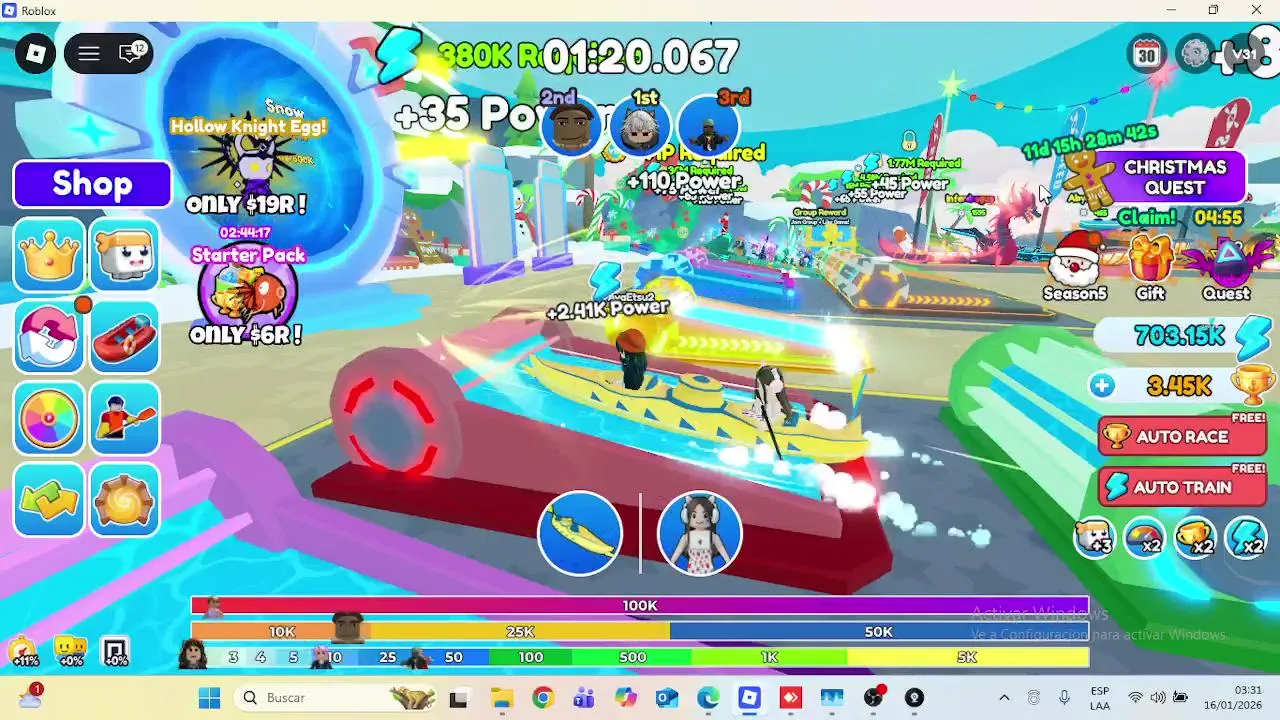Open the Windows Start menu
Viewport: 1280px width, 720px height.
point(209,698)
